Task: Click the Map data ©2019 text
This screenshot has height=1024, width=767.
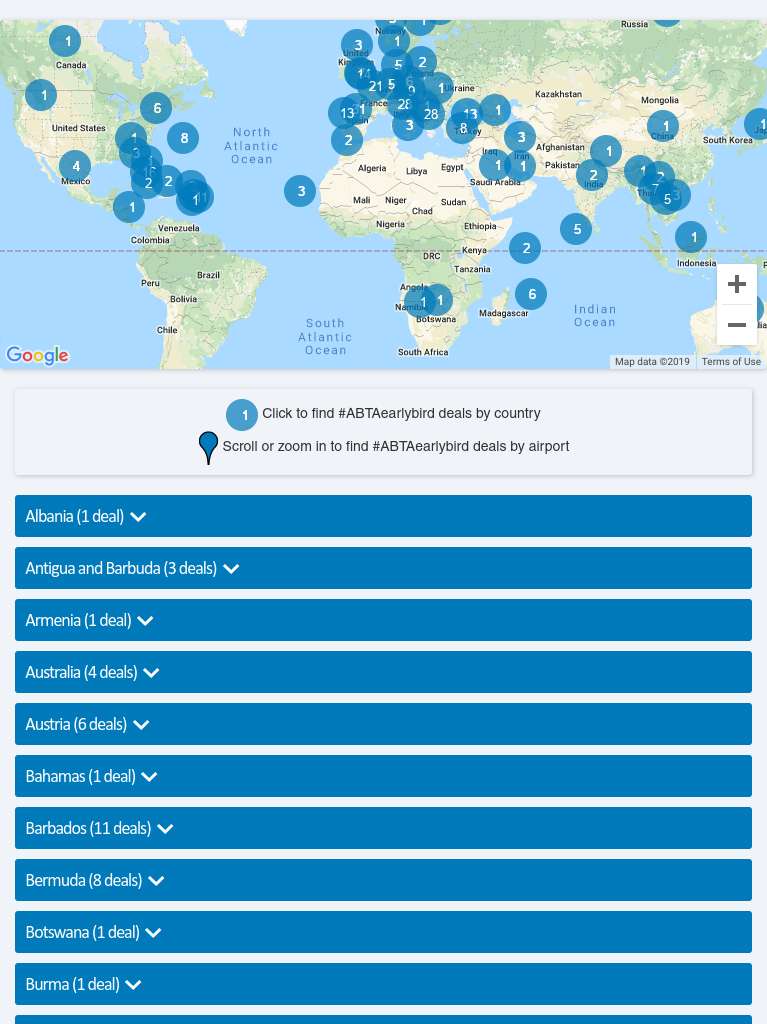Action: click(x=652, y=362)
